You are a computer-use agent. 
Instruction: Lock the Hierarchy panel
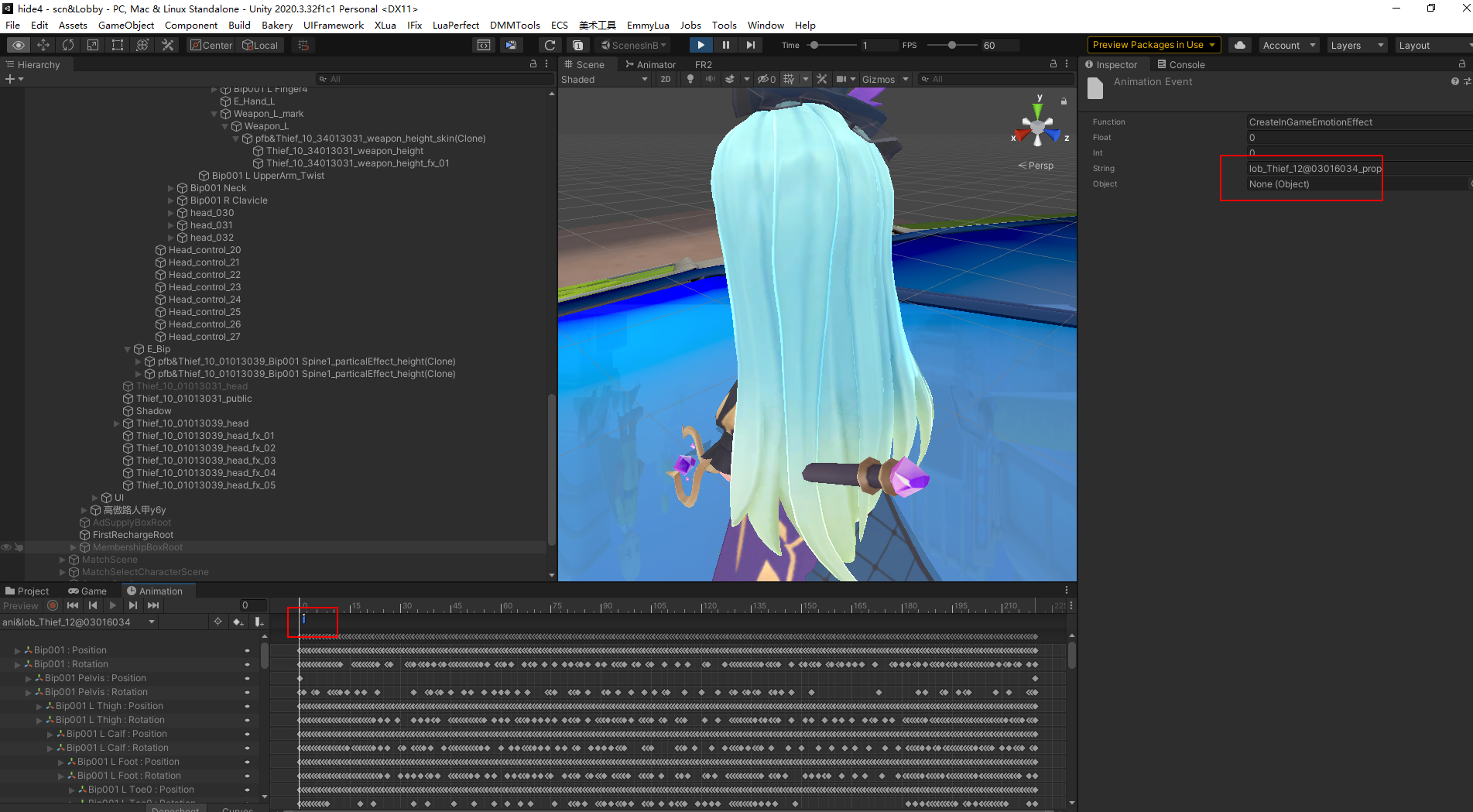pos(533,64)
